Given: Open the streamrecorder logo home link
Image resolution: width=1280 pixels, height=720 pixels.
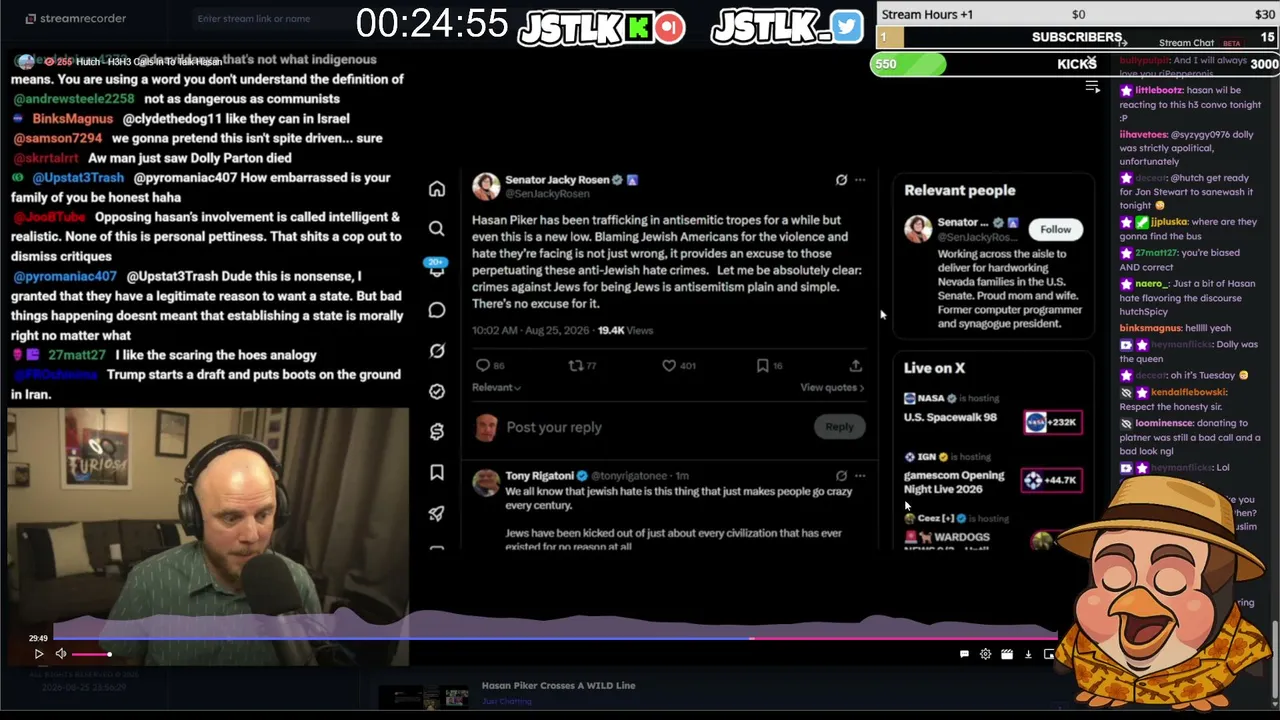Looking at the screenshot, I should [x=76, y=18].
